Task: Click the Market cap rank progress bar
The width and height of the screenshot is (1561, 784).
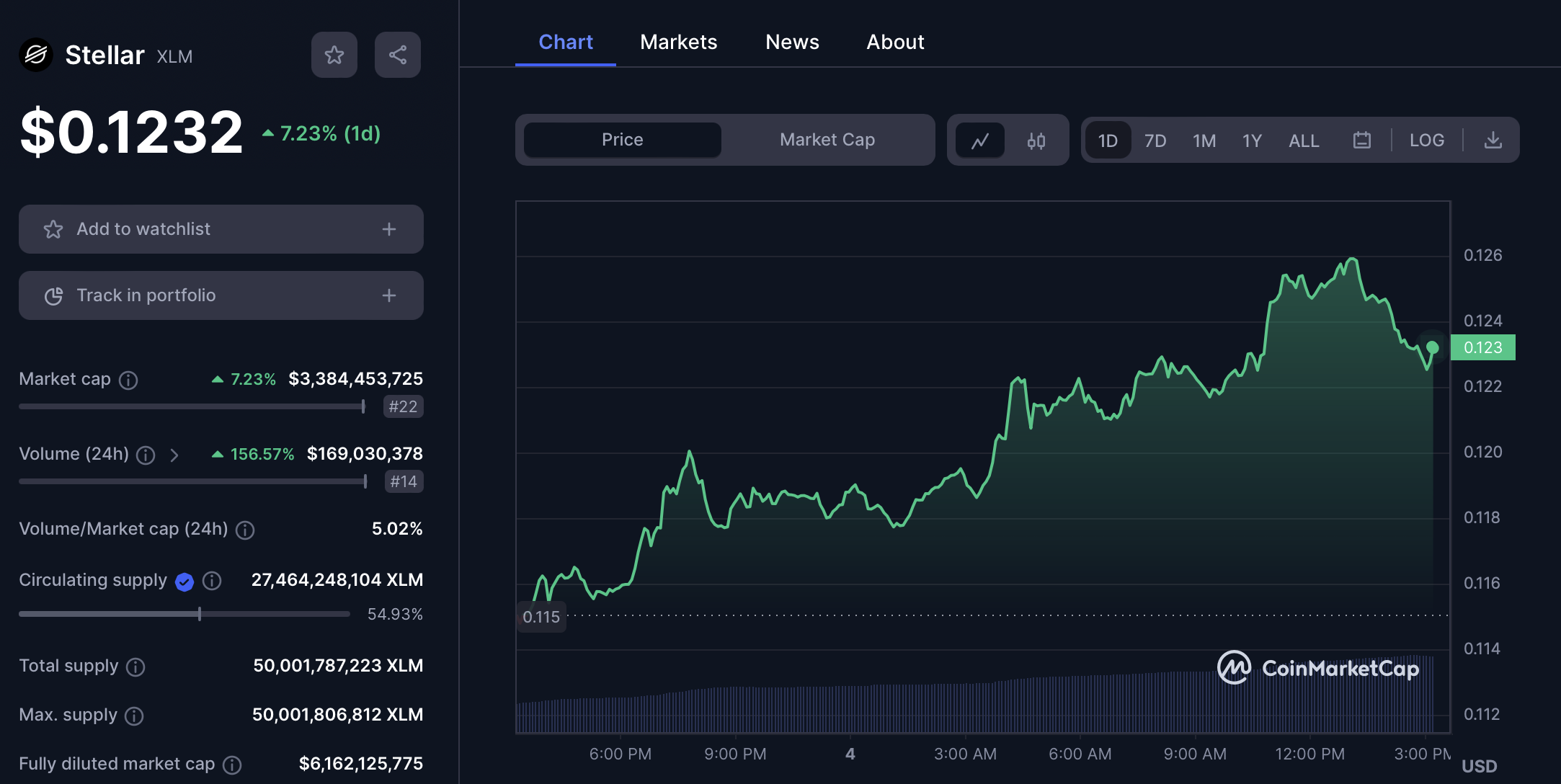Action: (192, 406)
